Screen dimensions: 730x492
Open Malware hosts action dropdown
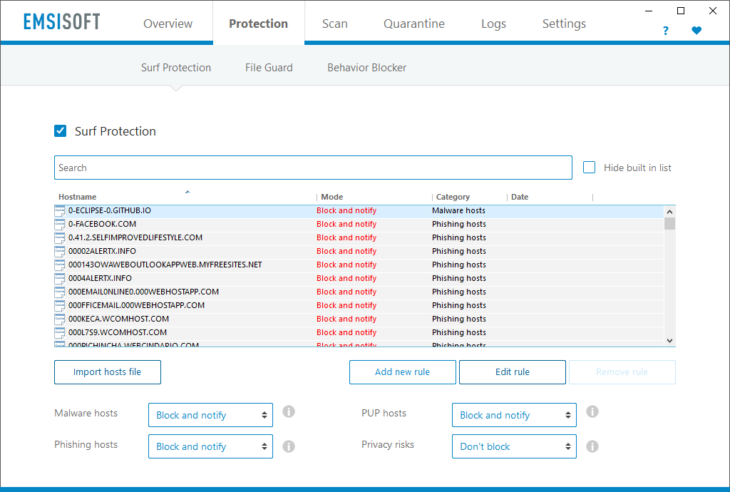tap(210, 415)
